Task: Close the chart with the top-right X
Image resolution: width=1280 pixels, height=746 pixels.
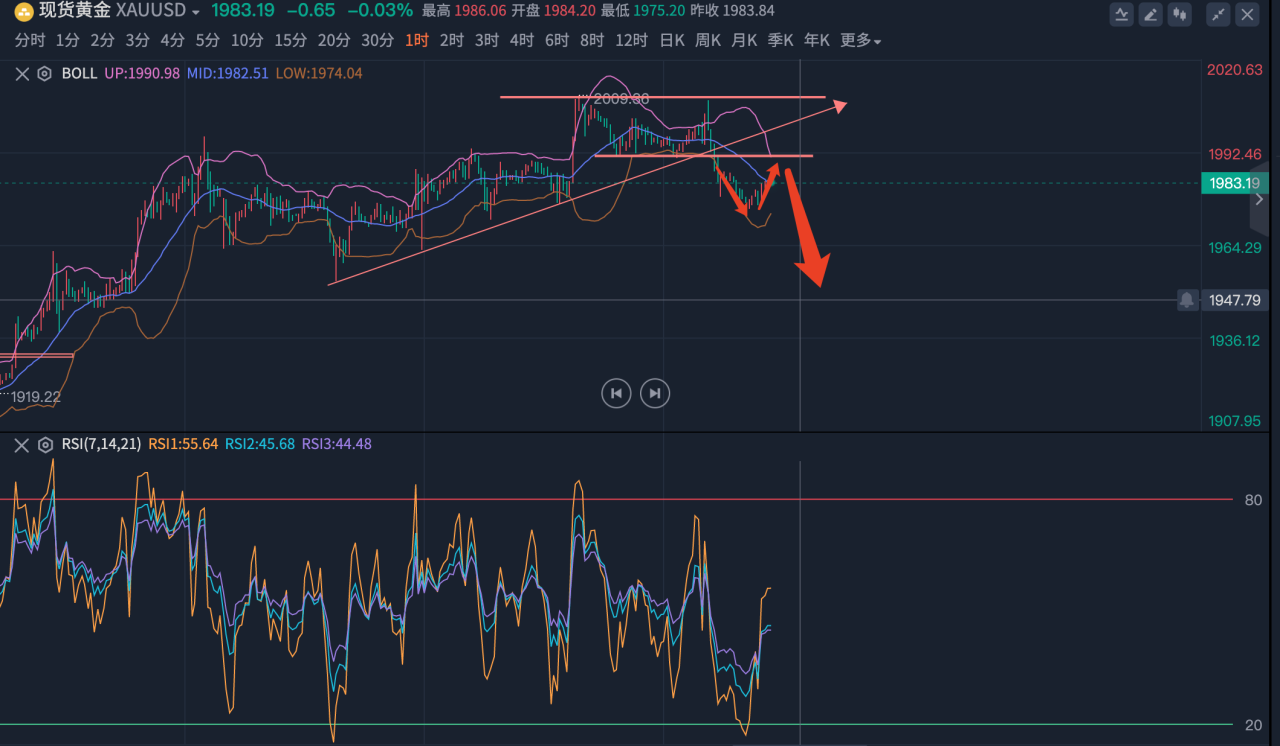Action: coord(1247,14)
